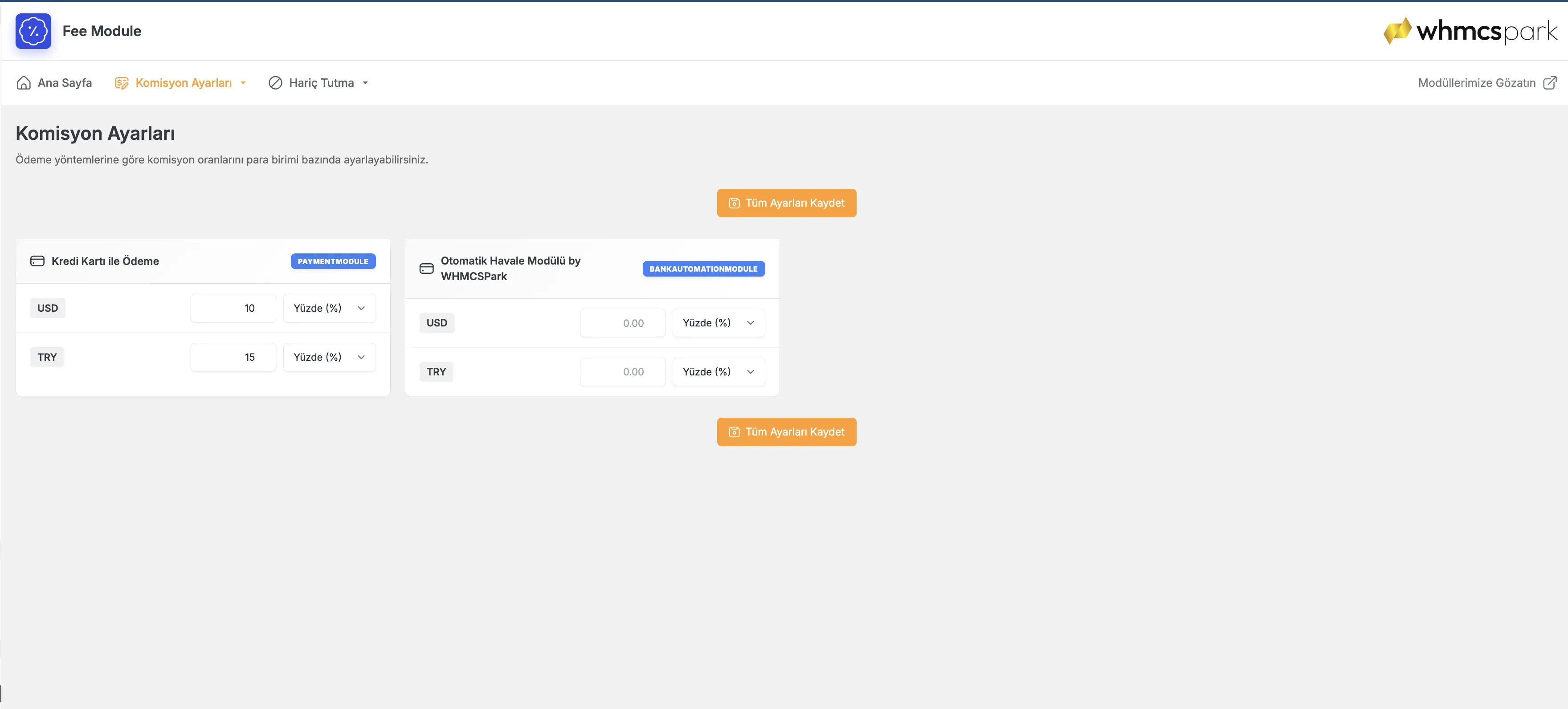Open the Hariç Tutma menu
This screenshot has width=1568, height=709.
(x=318, y=83)
